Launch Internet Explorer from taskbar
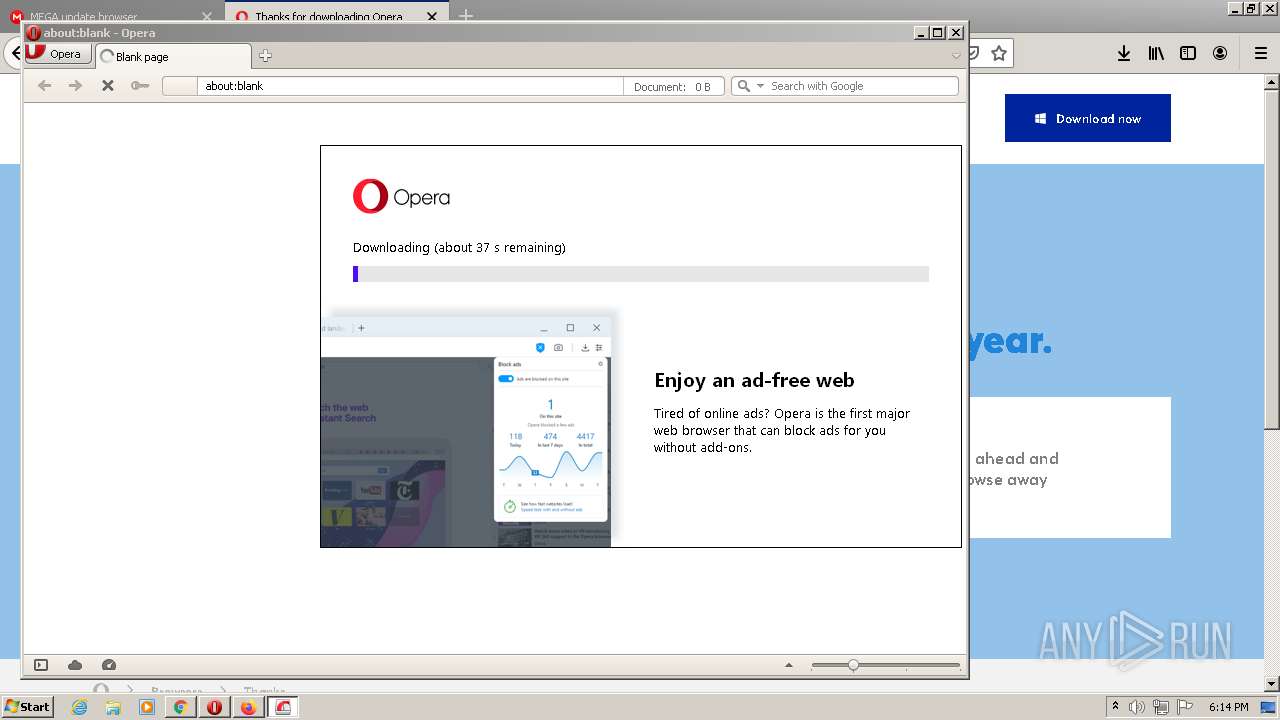This screenshot has width=1280, height=720. coord(79,707)
